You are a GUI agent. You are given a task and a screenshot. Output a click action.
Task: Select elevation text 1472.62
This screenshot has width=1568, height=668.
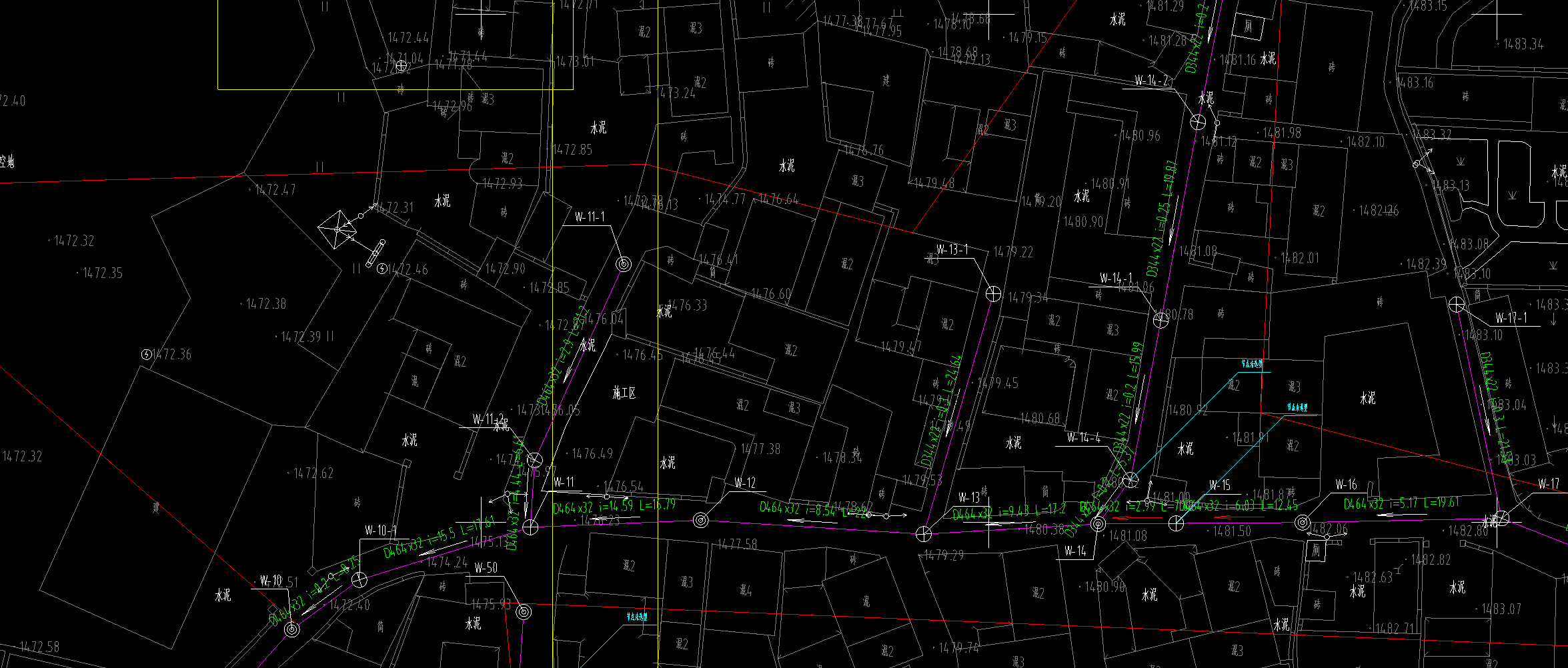pyautogui.click(x=313, y=473)
